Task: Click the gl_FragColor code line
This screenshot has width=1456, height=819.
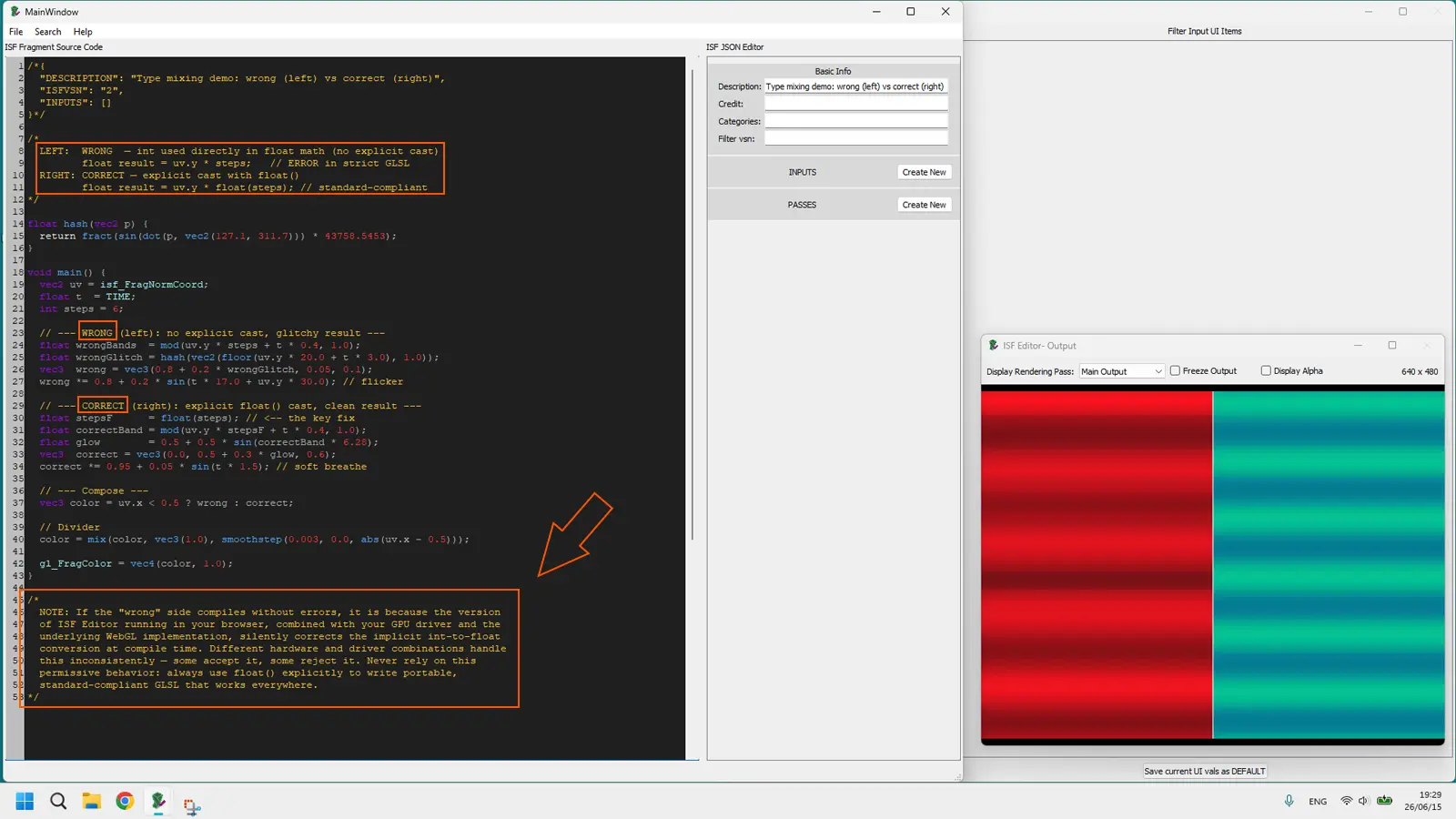Action: coord(136,563)
